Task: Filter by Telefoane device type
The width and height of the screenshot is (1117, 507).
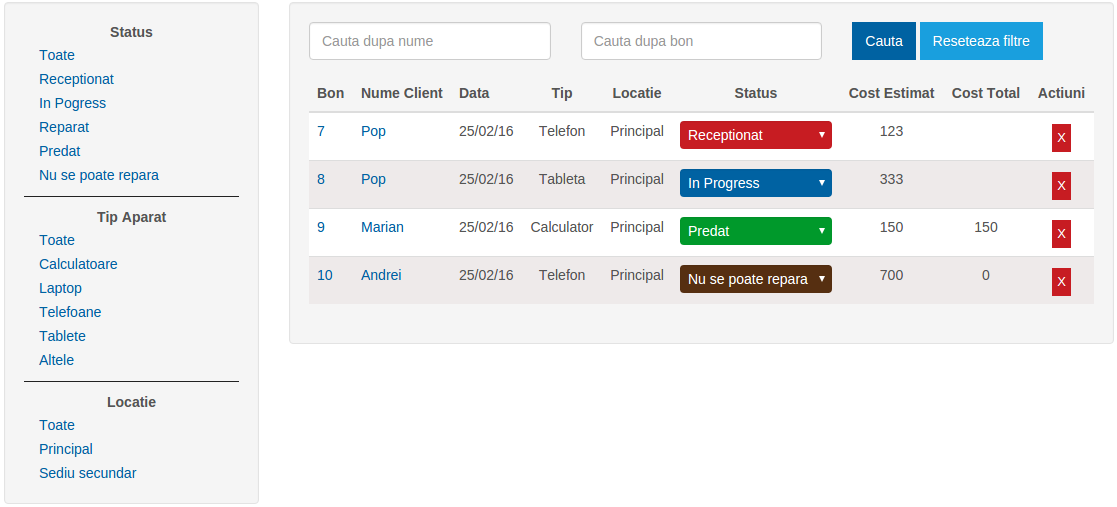Action: click(70, 312)
